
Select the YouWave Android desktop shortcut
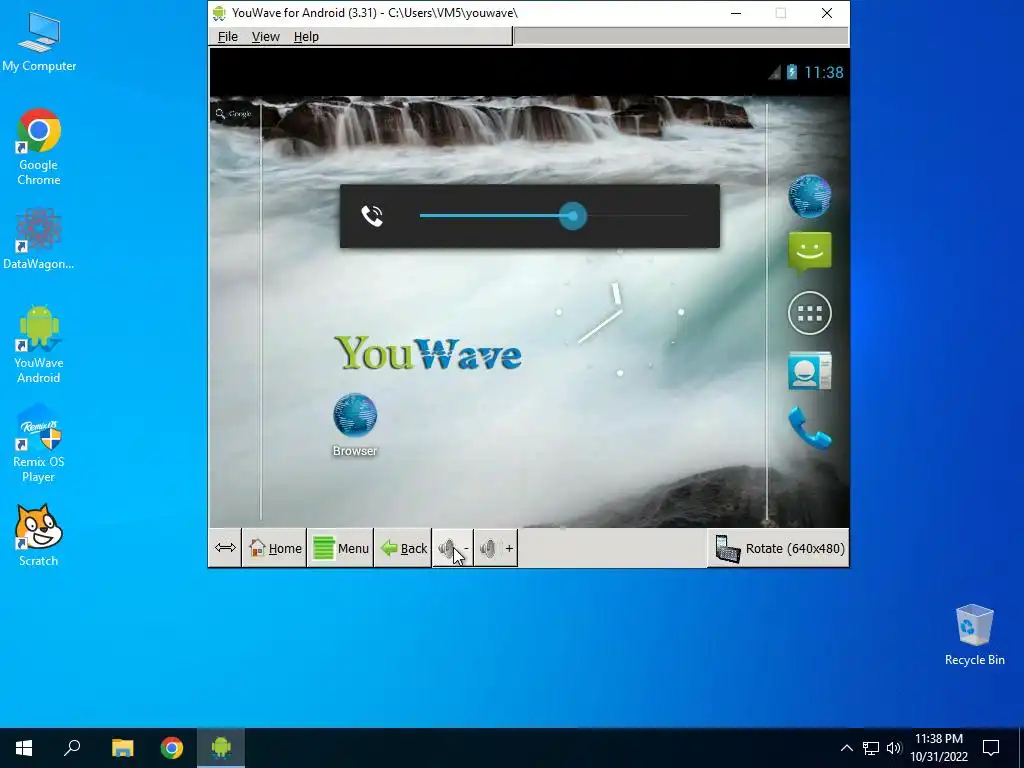point(39,345)
